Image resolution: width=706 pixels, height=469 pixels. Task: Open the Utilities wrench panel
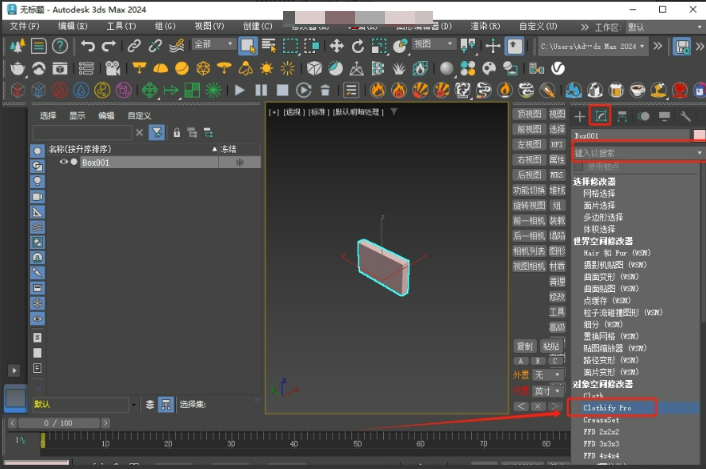pyautogui.click(x=685, y=116)
